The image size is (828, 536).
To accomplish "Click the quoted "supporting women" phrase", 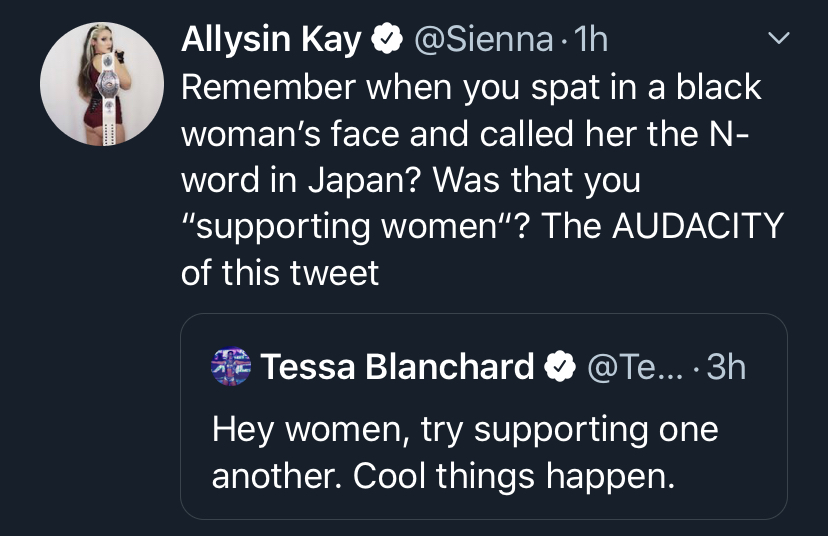I will tap(360, 226).
